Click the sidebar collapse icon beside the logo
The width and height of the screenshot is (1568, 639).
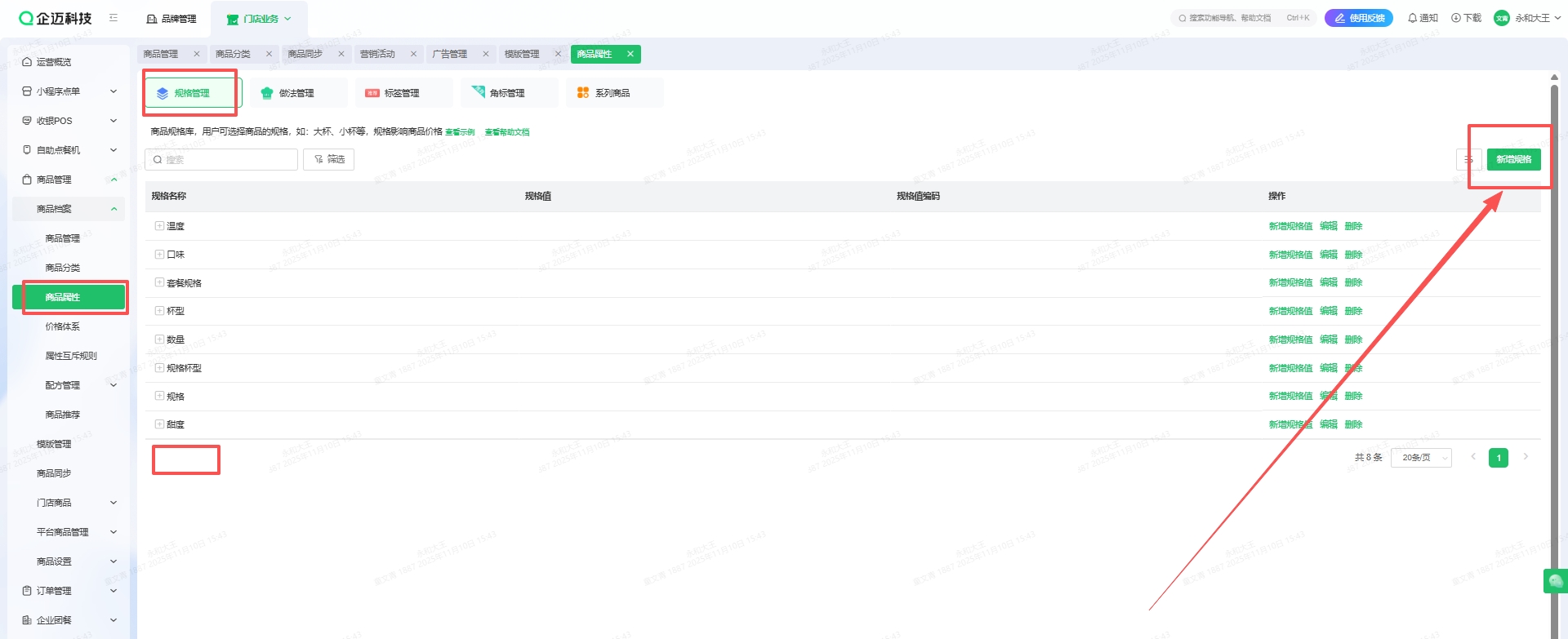(x=114, y=18)
